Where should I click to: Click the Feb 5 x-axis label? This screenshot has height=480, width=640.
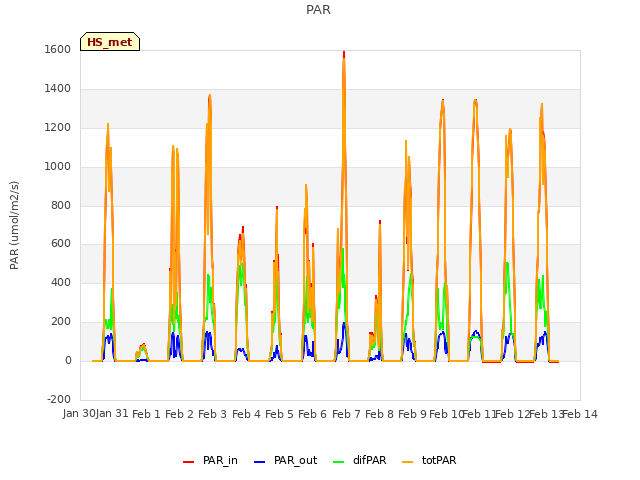tap(279, 414)
